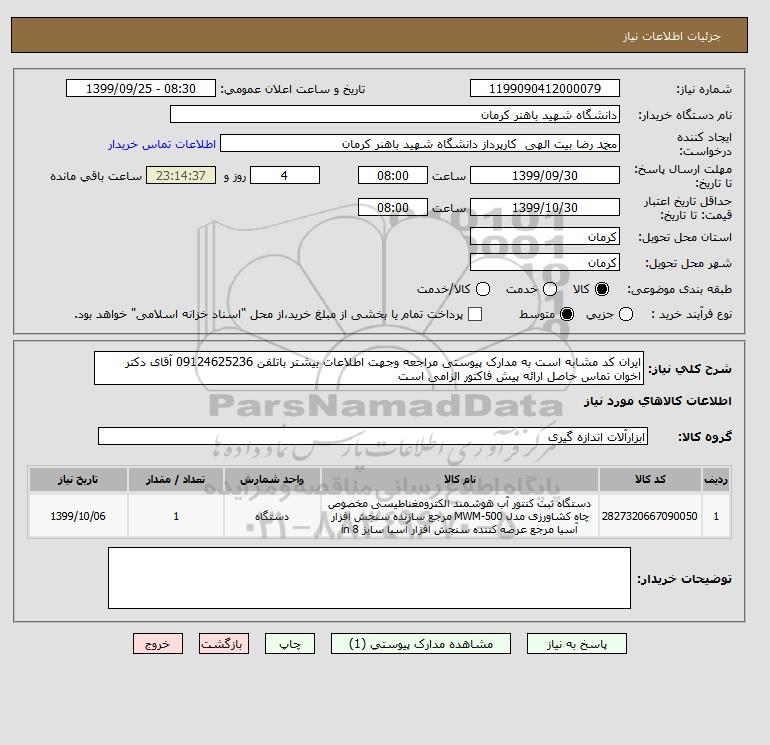Image resolution: width=770 pixels, height=745 pixels.
Task: Click the need date cell 1399/10/06
Action: point(78,516)
